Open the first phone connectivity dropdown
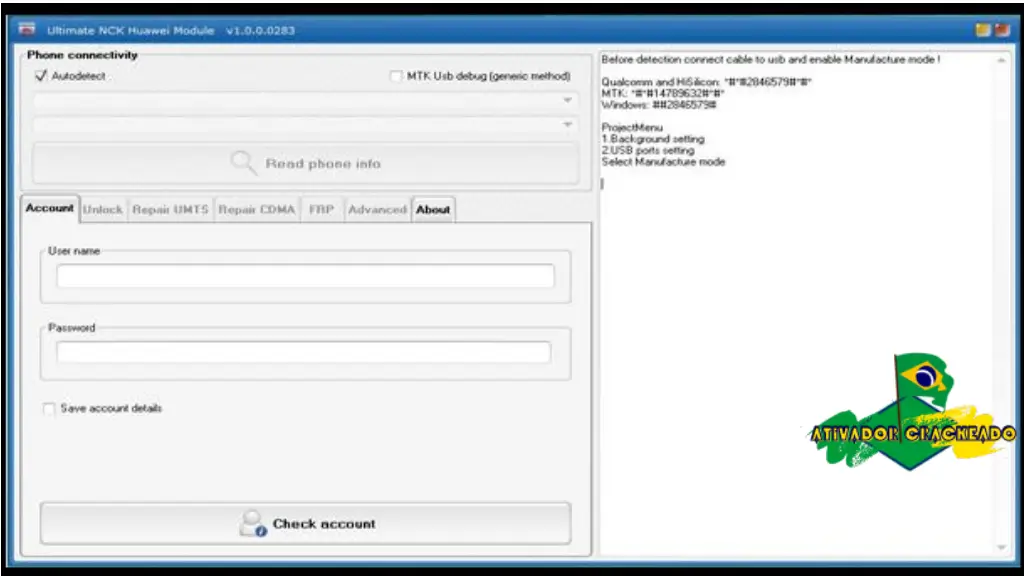 306,101
